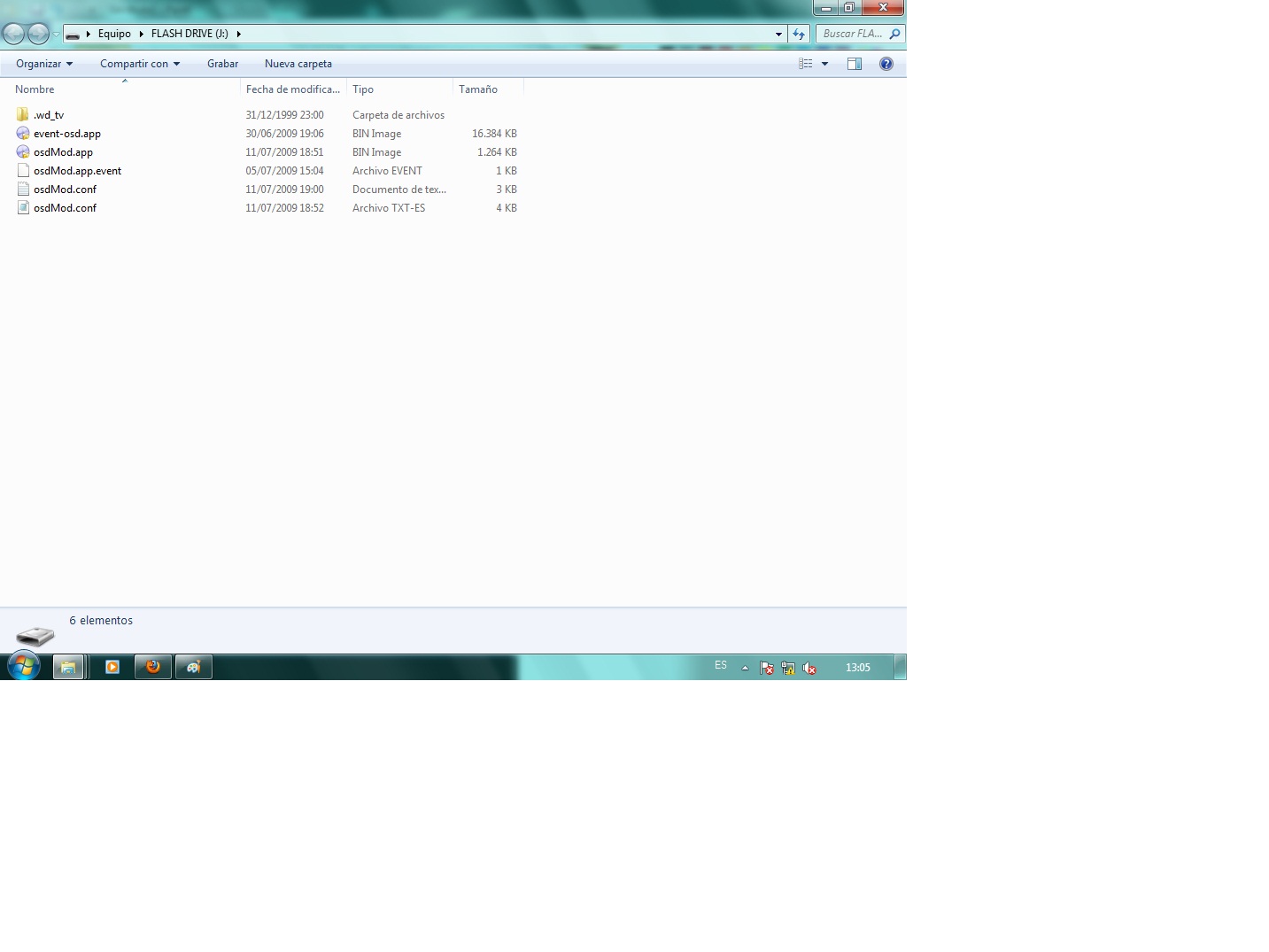Show hidden tray icons arrow

click(745, 668)
